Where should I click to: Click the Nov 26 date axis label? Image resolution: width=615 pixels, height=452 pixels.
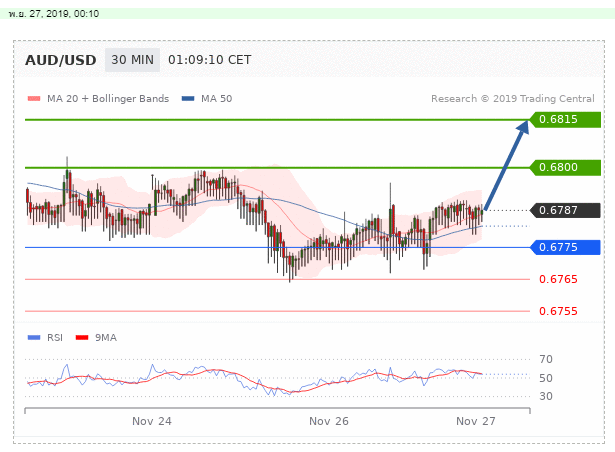click(x=329, y=421)
